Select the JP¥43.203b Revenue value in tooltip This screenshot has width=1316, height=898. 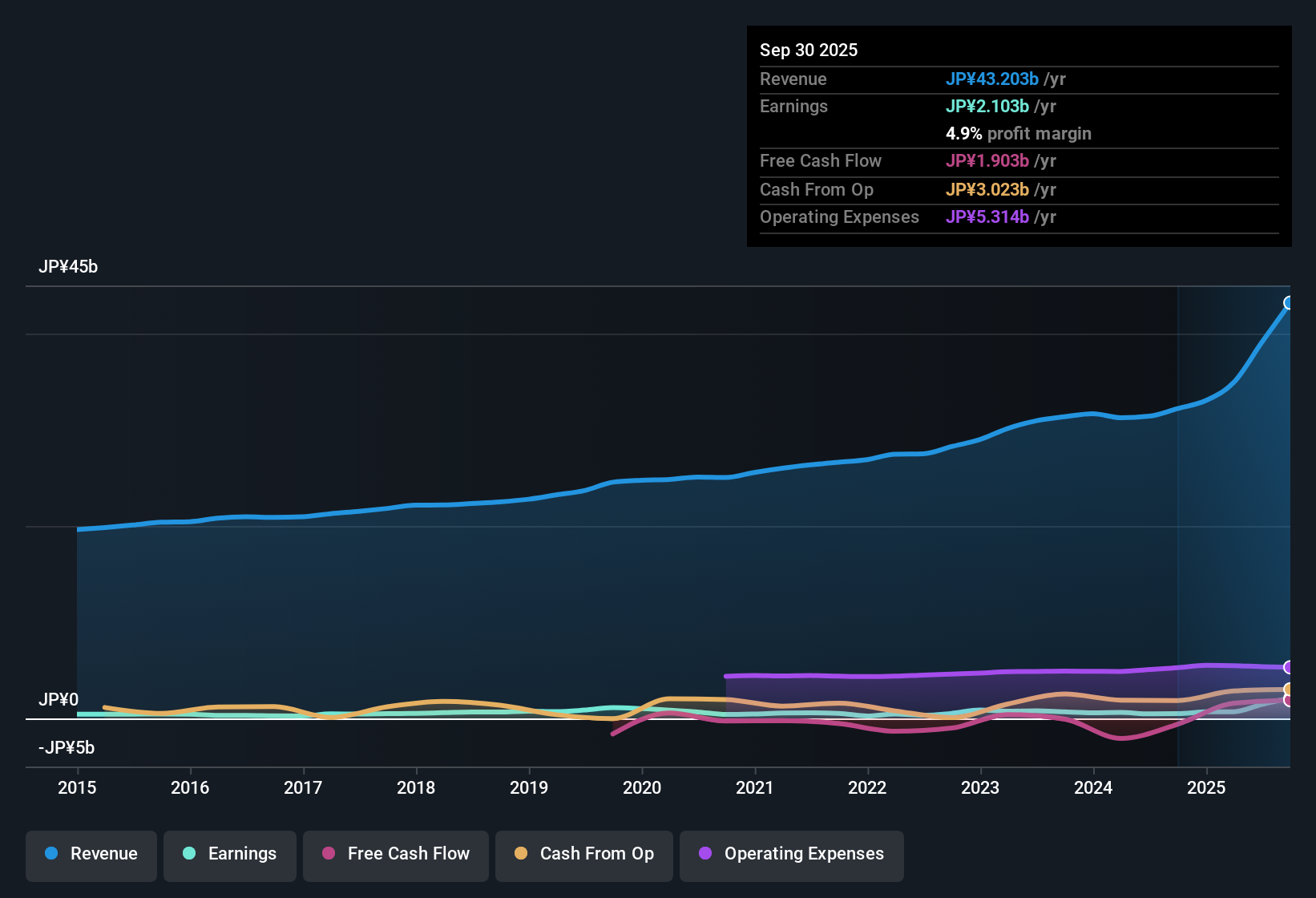(x=992, y=79)
